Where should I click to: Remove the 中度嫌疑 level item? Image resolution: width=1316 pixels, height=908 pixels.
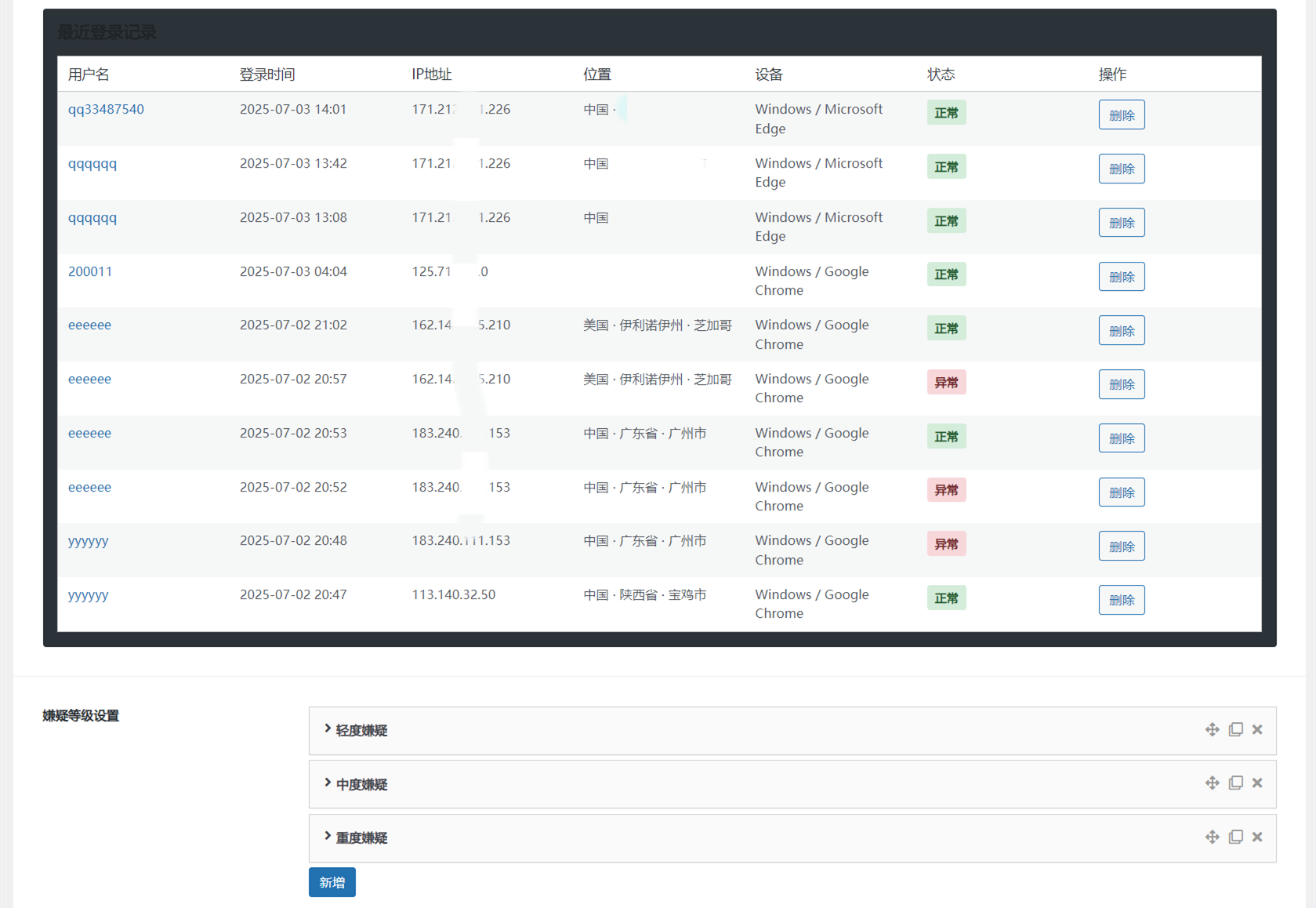point(1257,783)
